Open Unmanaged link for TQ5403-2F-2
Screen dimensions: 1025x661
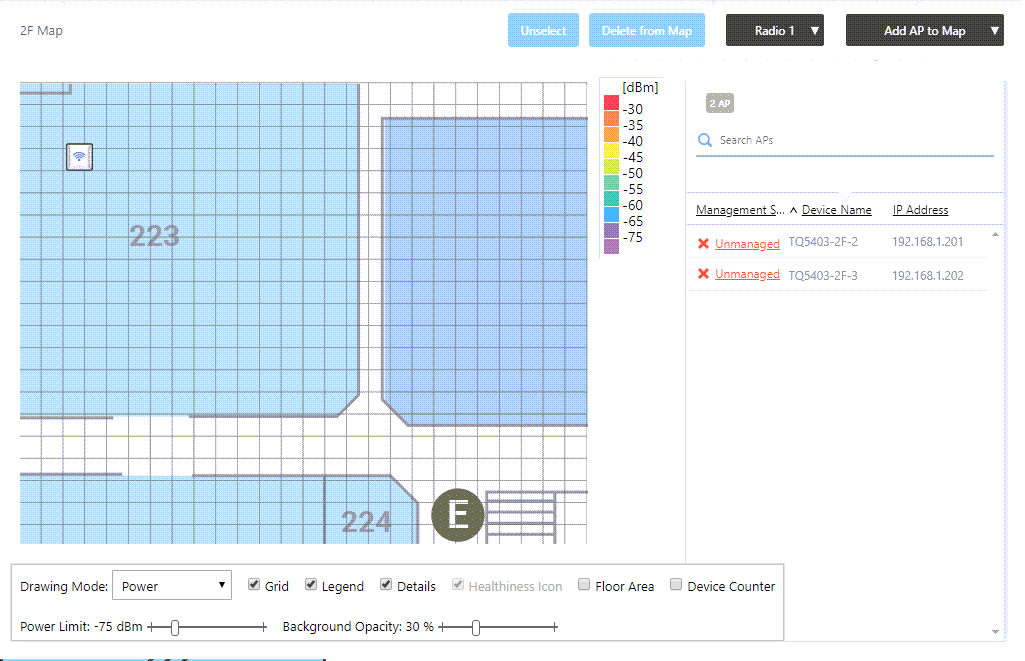pyautogui.click(x=747, y=244)
